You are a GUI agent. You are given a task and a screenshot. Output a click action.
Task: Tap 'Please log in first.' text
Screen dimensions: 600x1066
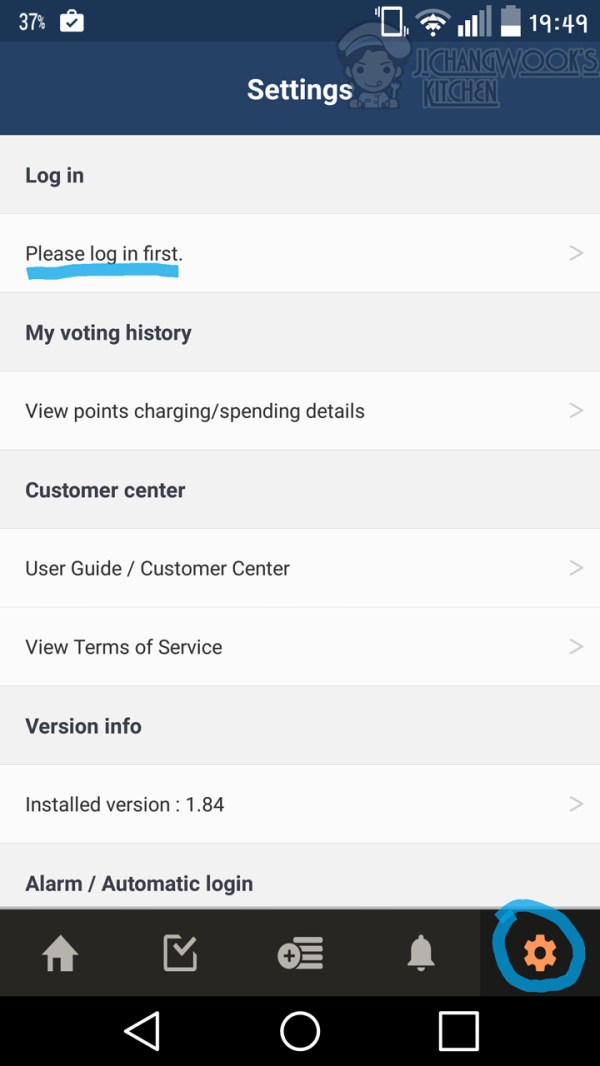[104, 253]
